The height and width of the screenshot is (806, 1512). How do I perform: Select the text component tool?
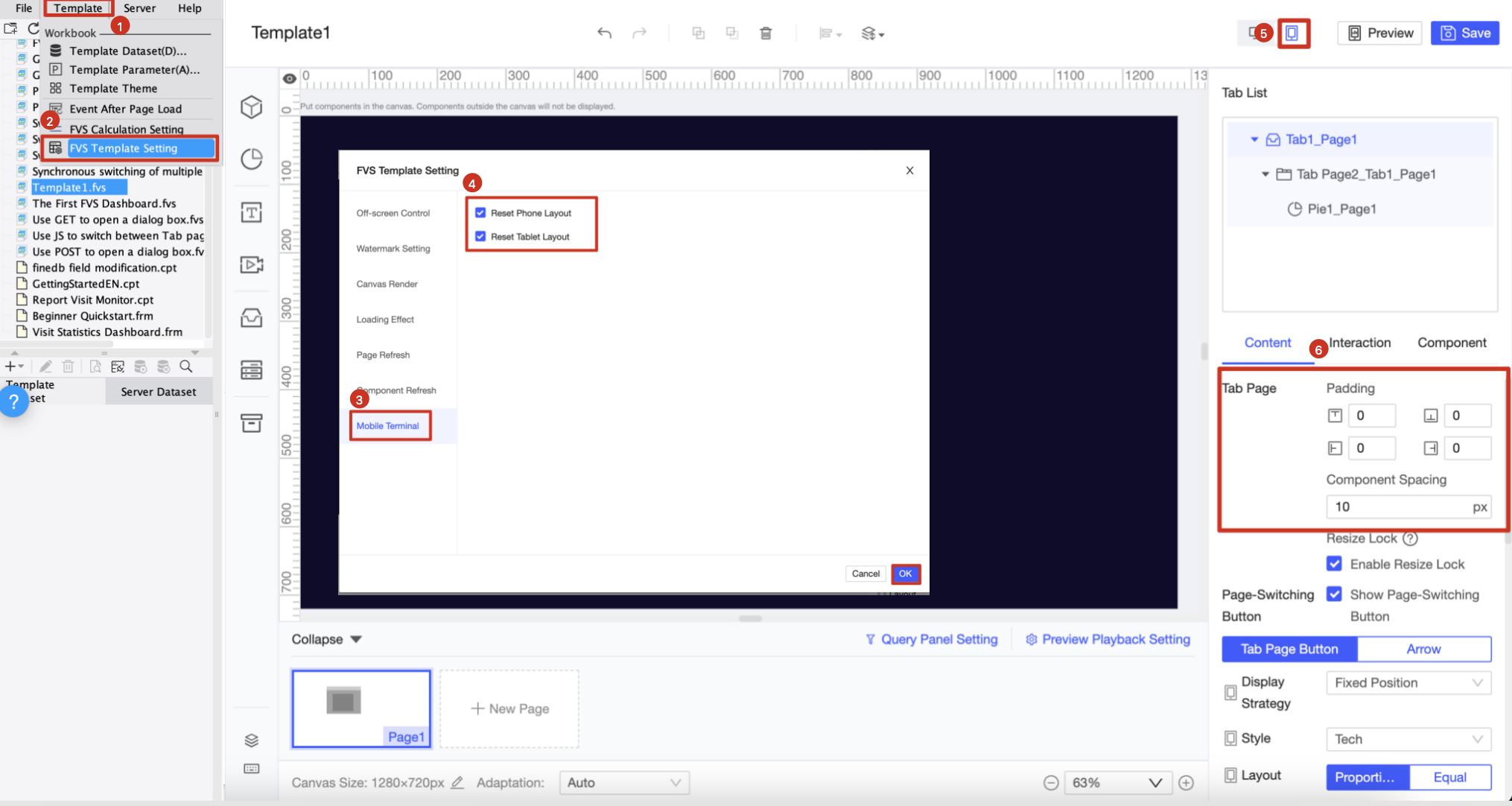(x=252, y=212)
